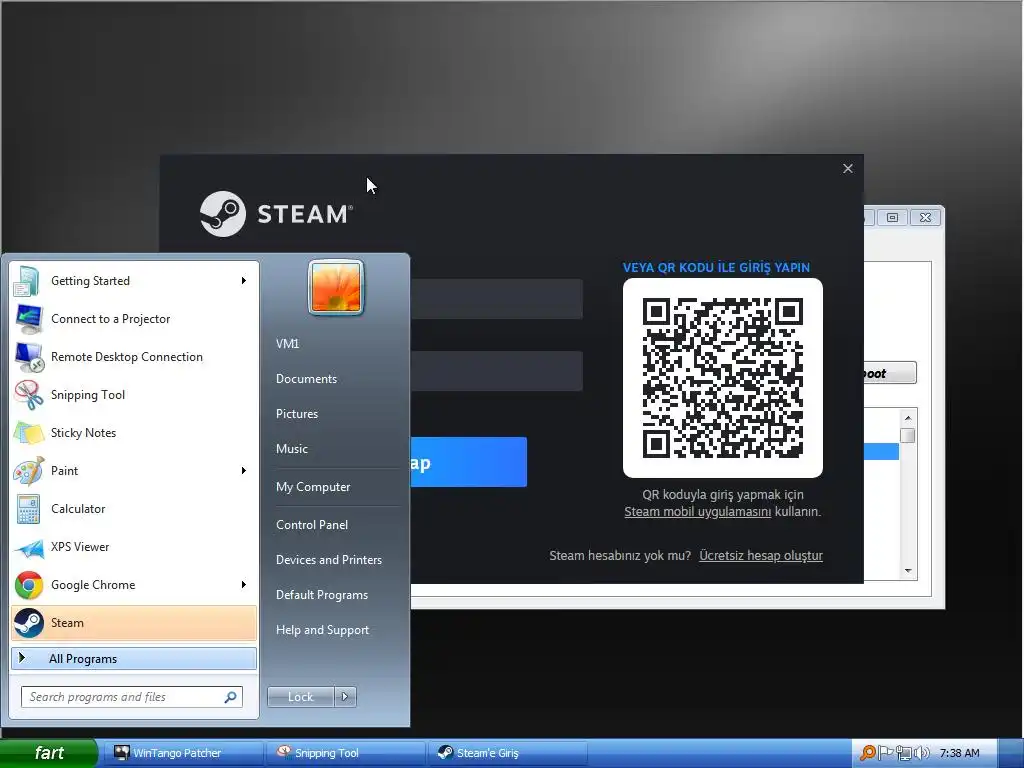Viewport: 1024px width, 768px height.
Task: Open Google Chrome from the Start menu
Action: point(134,584)
